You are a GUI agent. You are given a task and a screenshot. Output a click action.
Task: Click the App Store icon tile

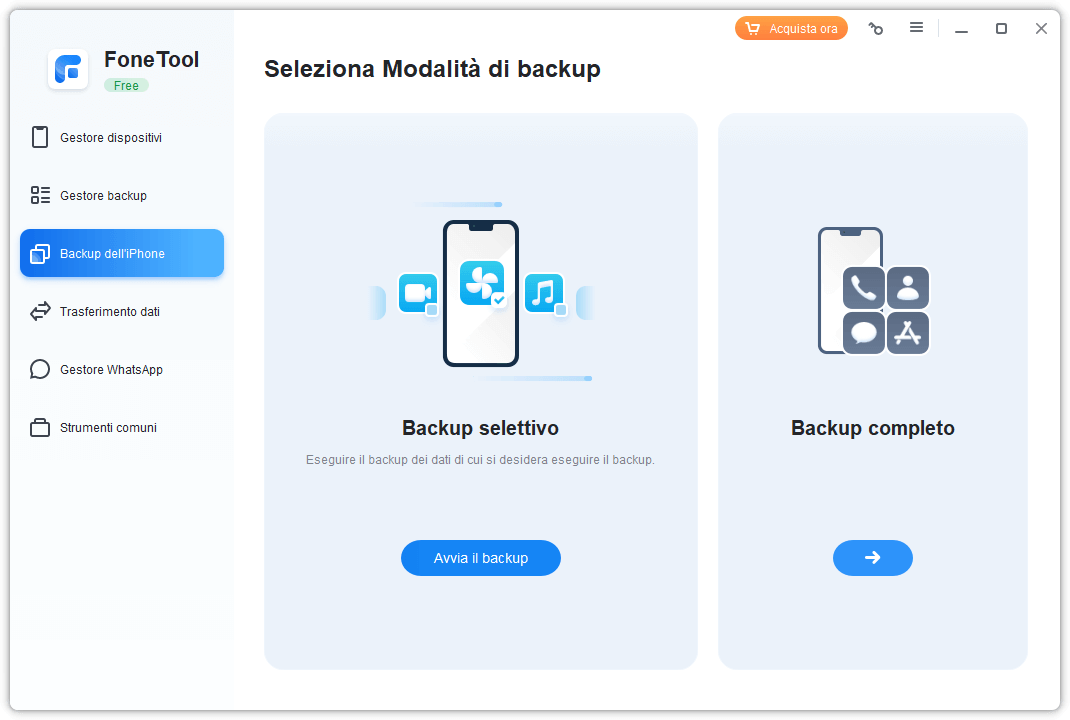908,333
